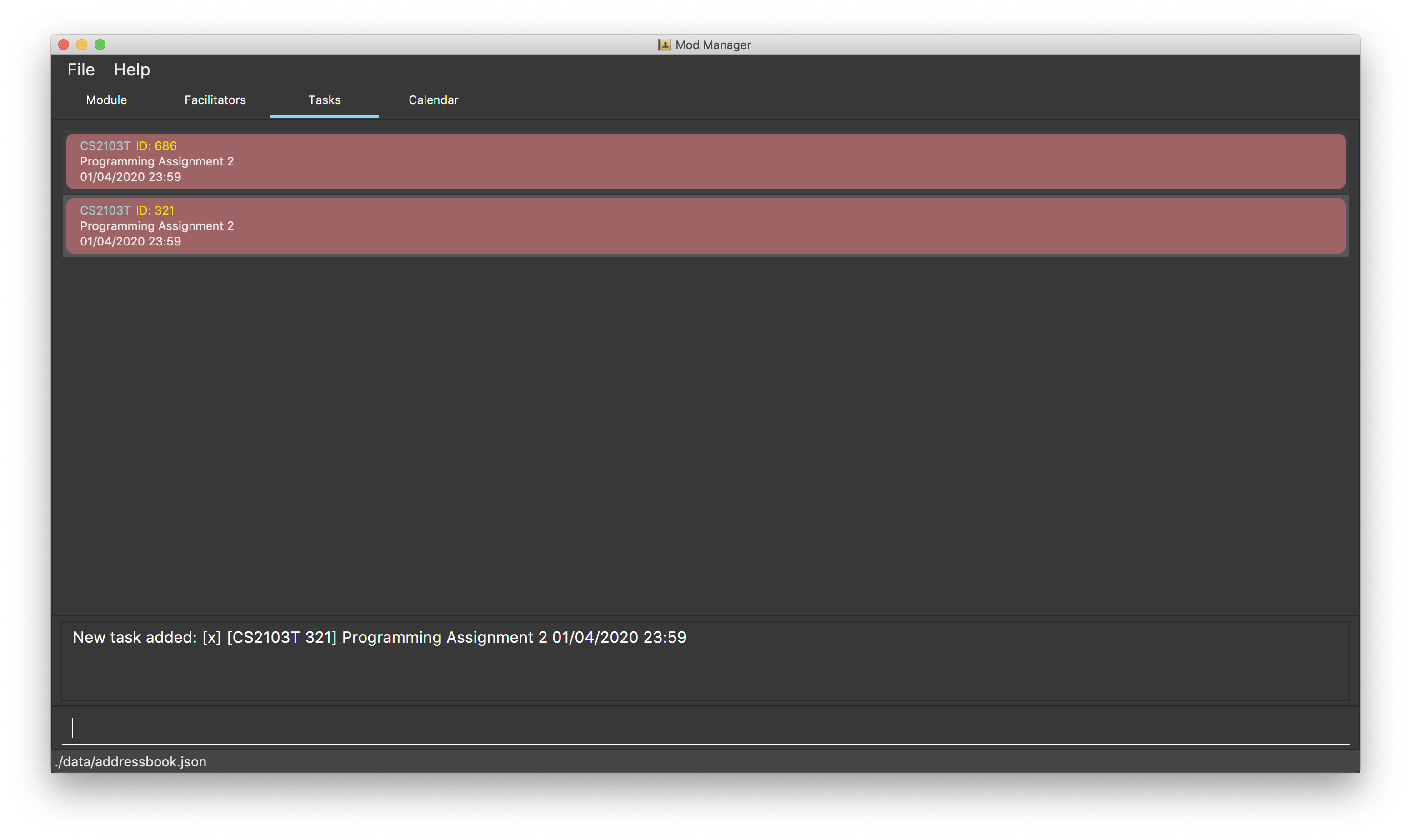
Task: Click the ./data/addressbook.json status bar path
Action: [x=131, y=762]
